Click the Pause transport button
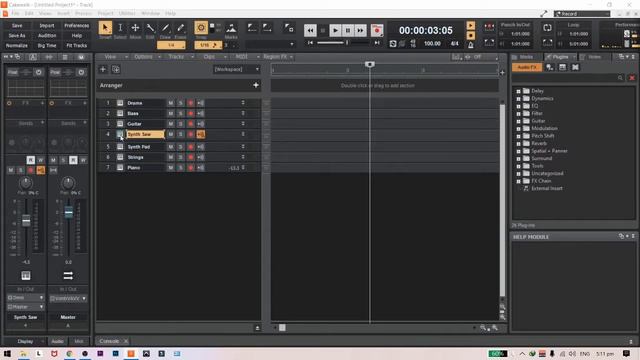640x360 pixels. point(348,30)
